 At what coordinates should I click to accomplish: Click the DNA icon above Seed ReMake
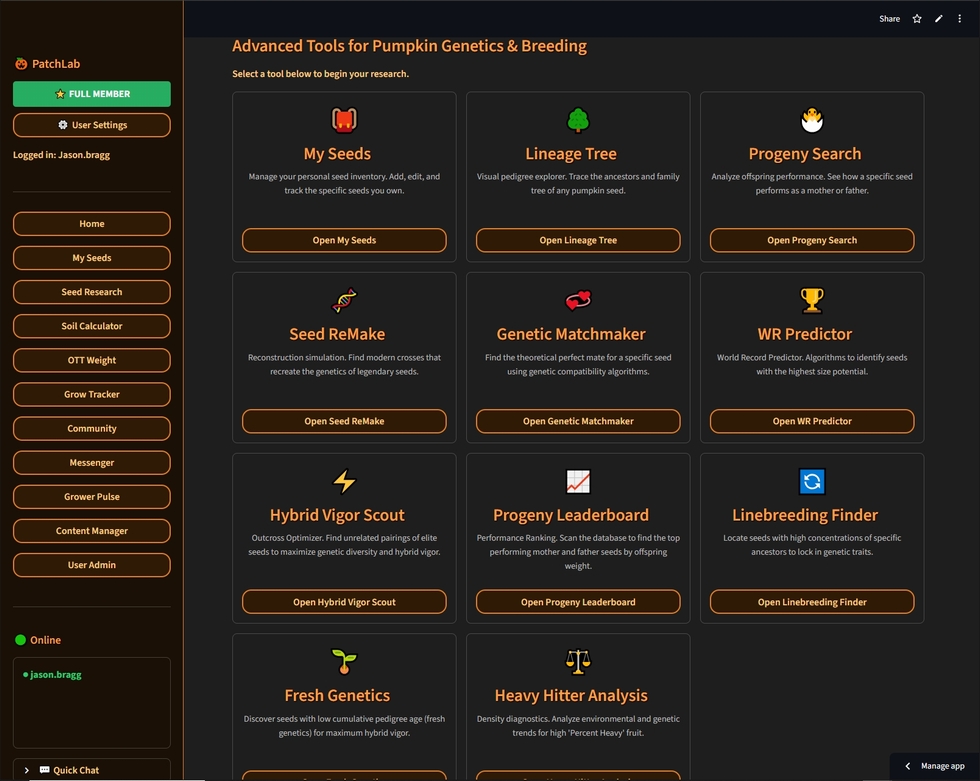click(344, 300)
